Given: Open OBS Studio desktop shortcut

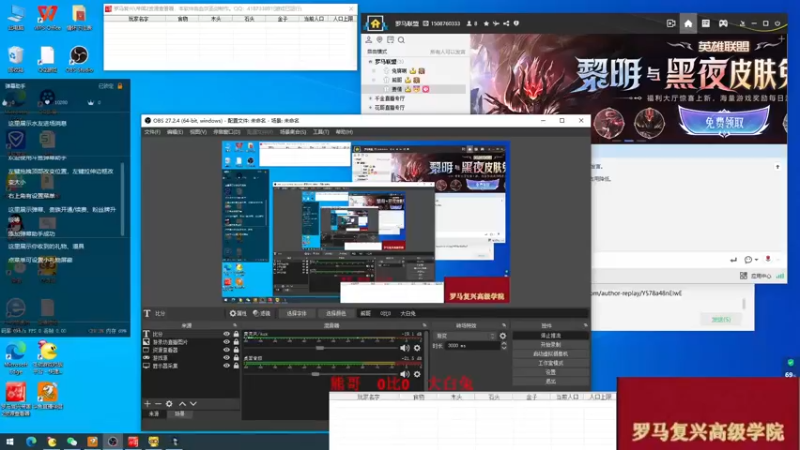Looking at the screenshot, I should click(79, 59).
